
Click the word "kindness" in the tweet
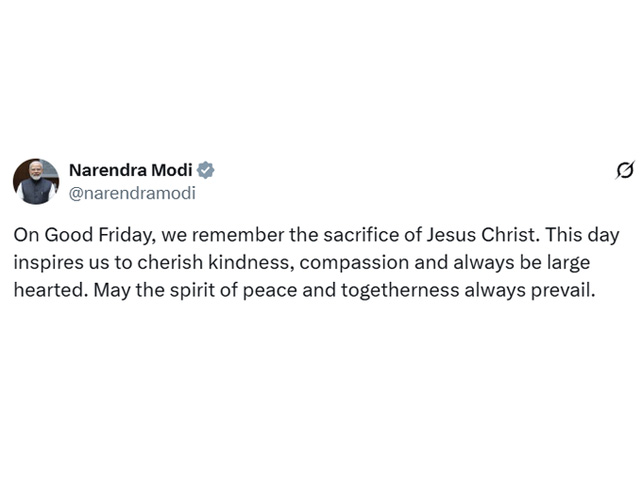[x=251, y=263]
